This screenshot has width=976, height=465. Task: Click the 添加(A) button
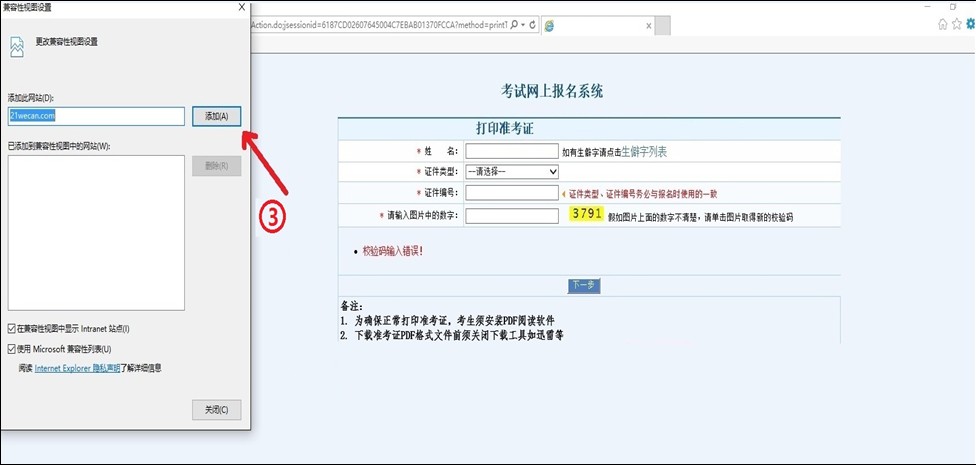coord(216,116)
